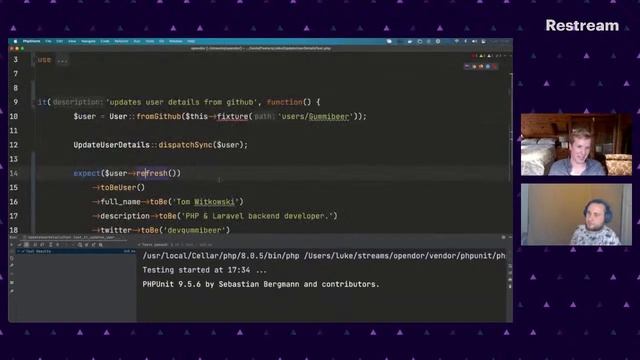The height and width of the screenshot is (360, 640).
Task: Toggle Sort Alphabetically in test runner
Action: (x=35, y=245)
